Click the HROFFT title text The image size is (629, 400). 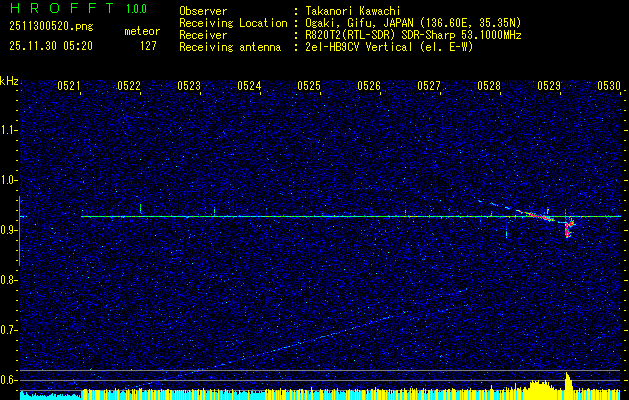coord(63,8)
